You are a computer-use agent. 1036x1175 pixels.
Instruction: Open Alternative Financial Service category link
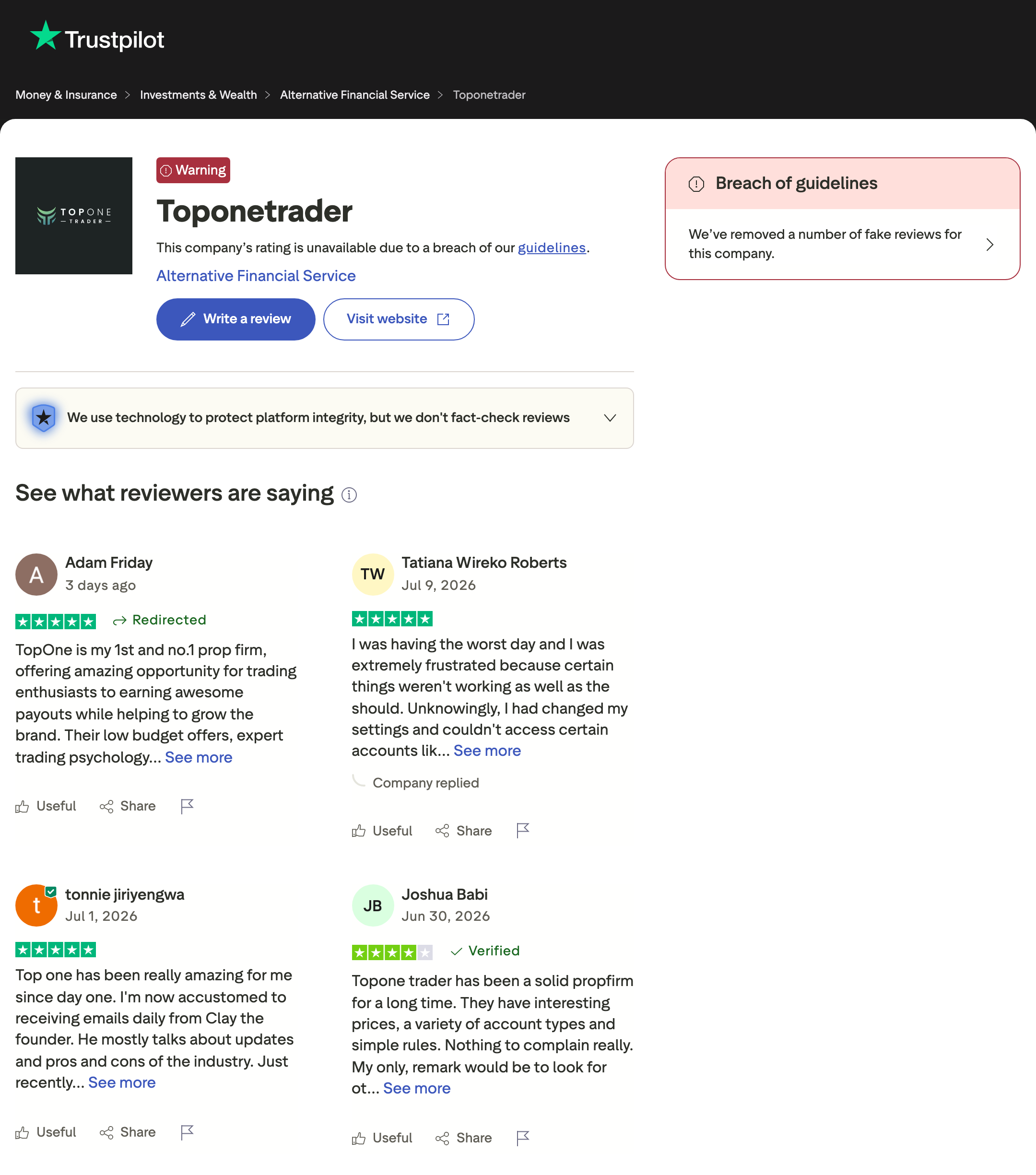tap(256, 276)
